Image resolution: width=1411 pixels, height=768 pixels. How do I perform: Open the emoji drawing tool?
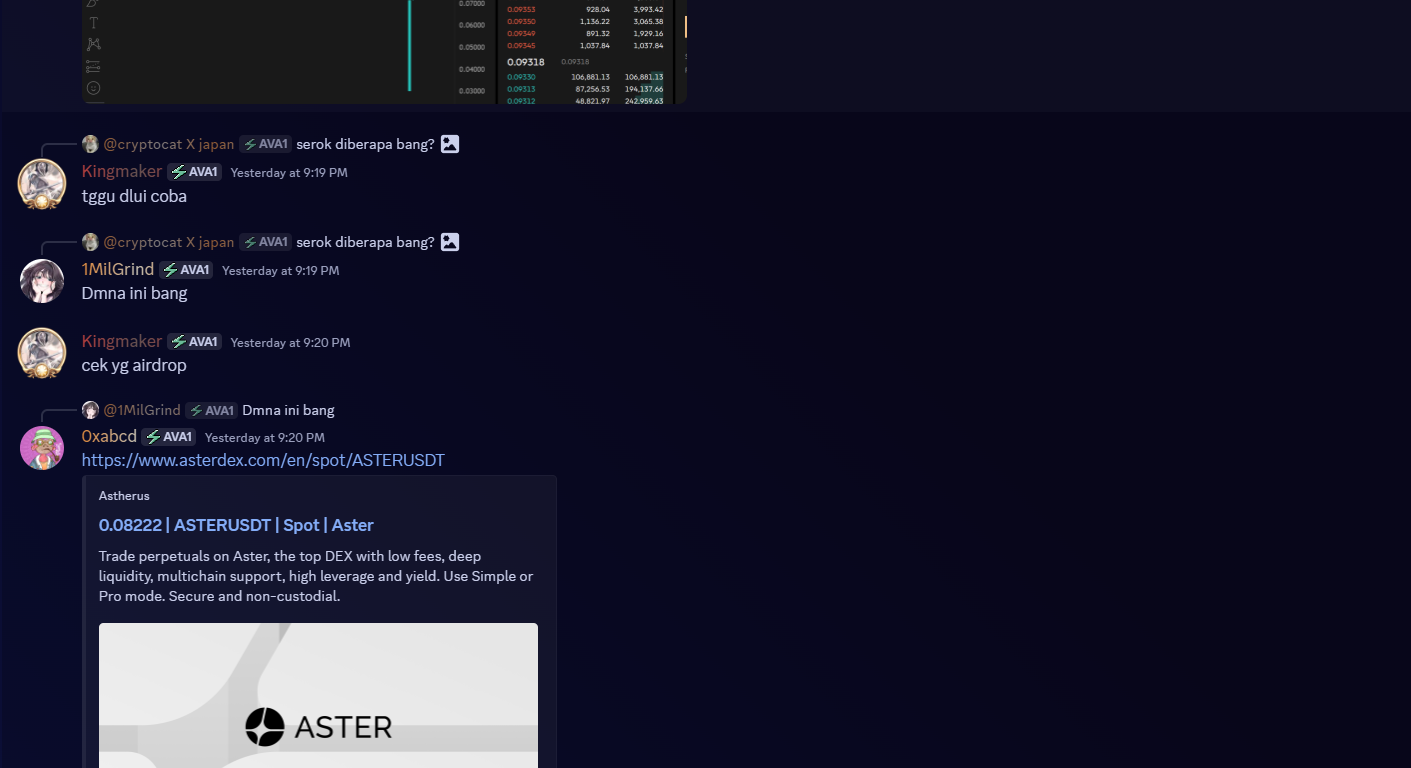pos(93,88)
